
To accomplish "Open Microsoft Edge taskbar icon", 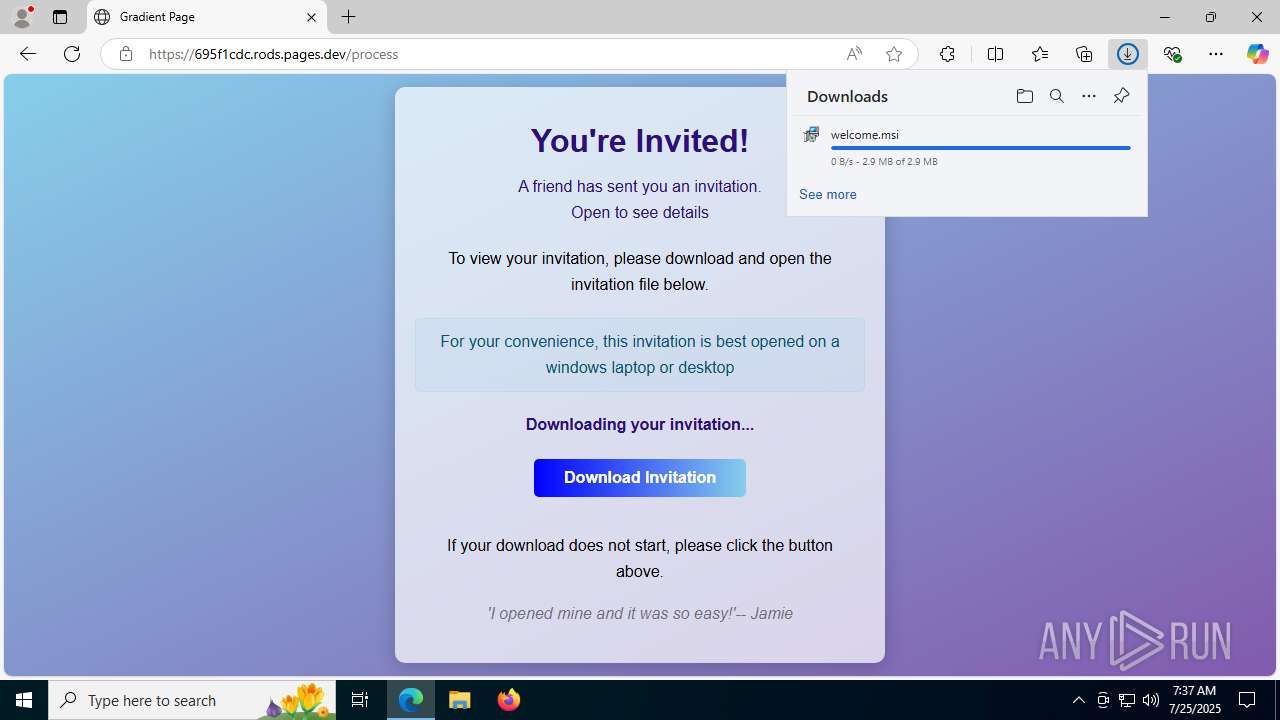I will point(411,700).
